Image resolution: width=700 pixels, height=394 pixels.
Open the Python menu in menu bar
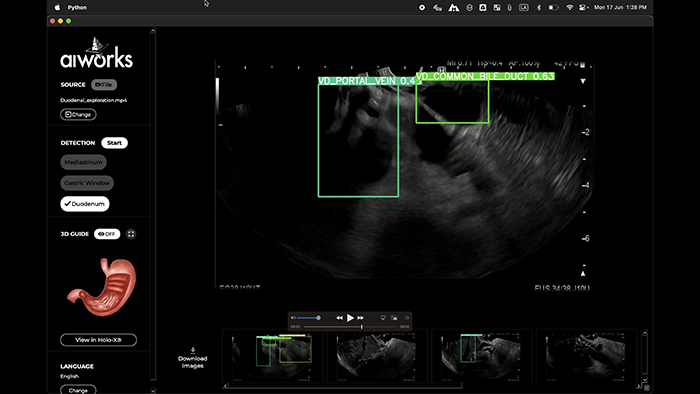click(77, 8)
